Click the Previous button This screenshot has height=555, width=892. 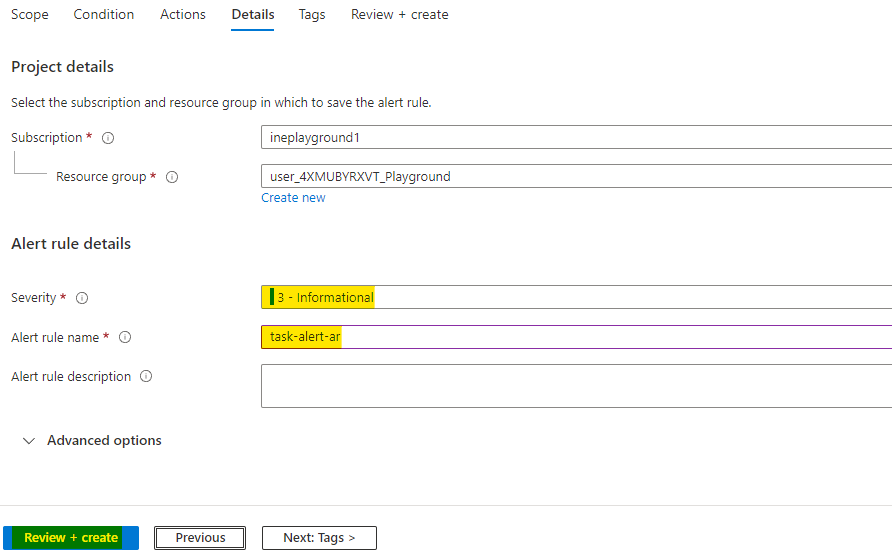tap(200, 538)
